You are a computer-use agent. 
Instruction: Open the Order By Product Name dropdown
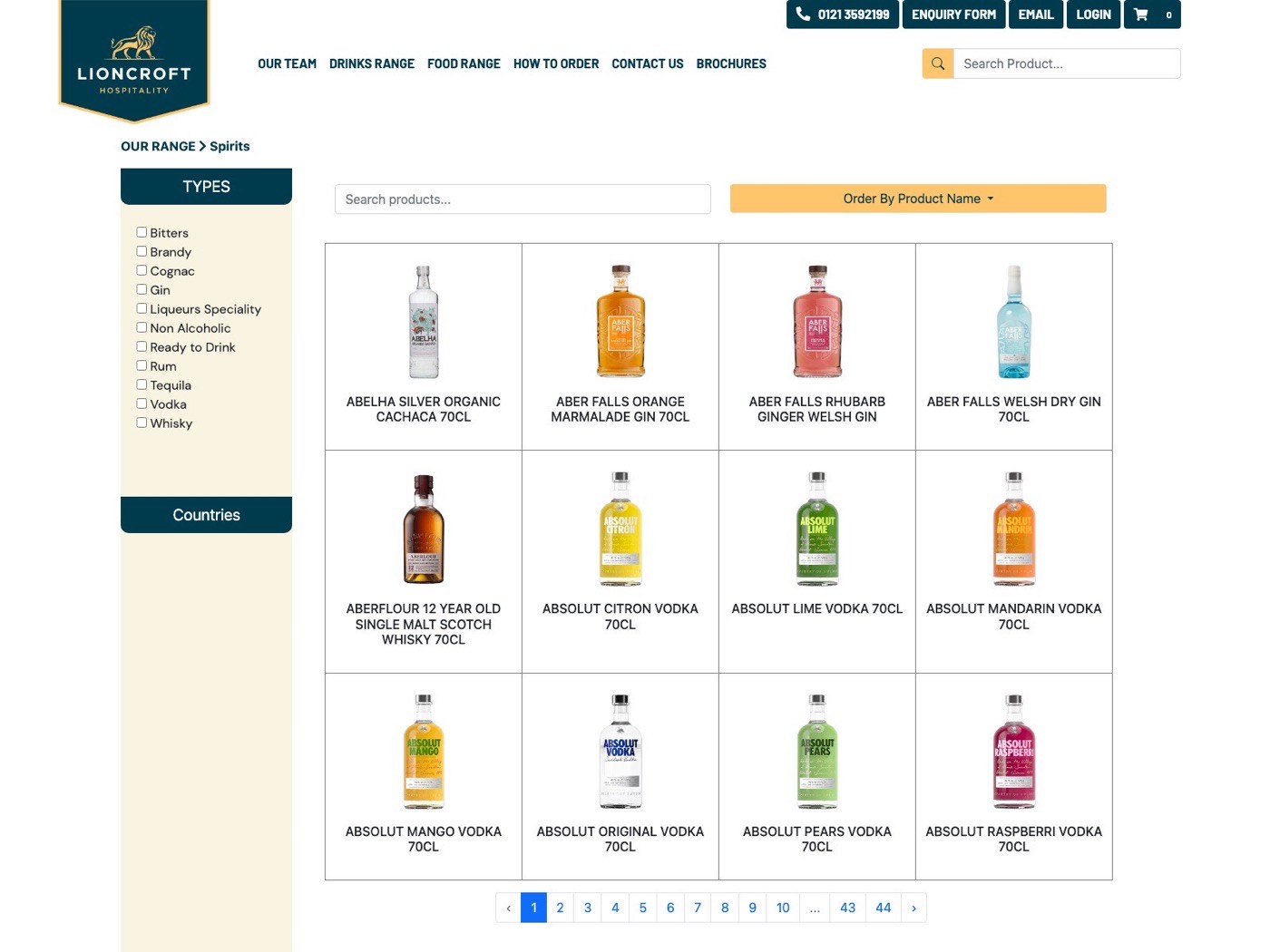click(x=918, y=199)
